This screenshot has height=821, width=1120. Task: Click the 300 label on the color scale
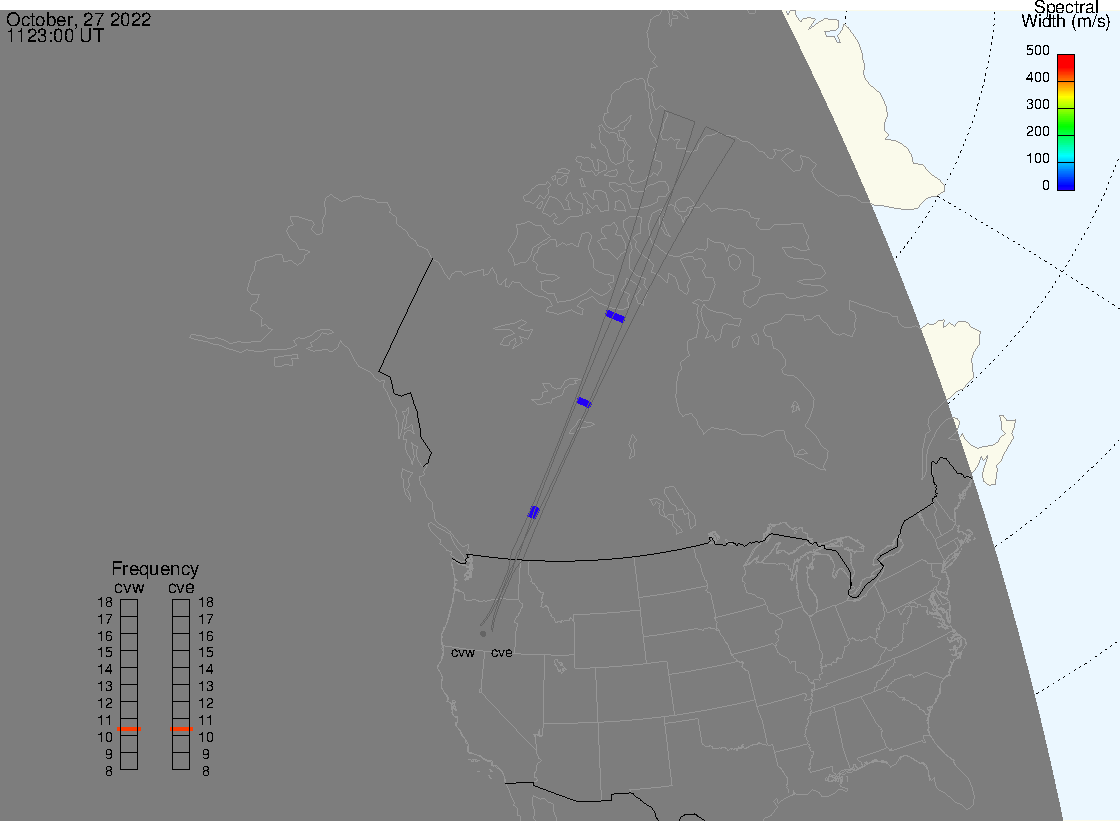pyautogui.click(x=1037, y=104)
